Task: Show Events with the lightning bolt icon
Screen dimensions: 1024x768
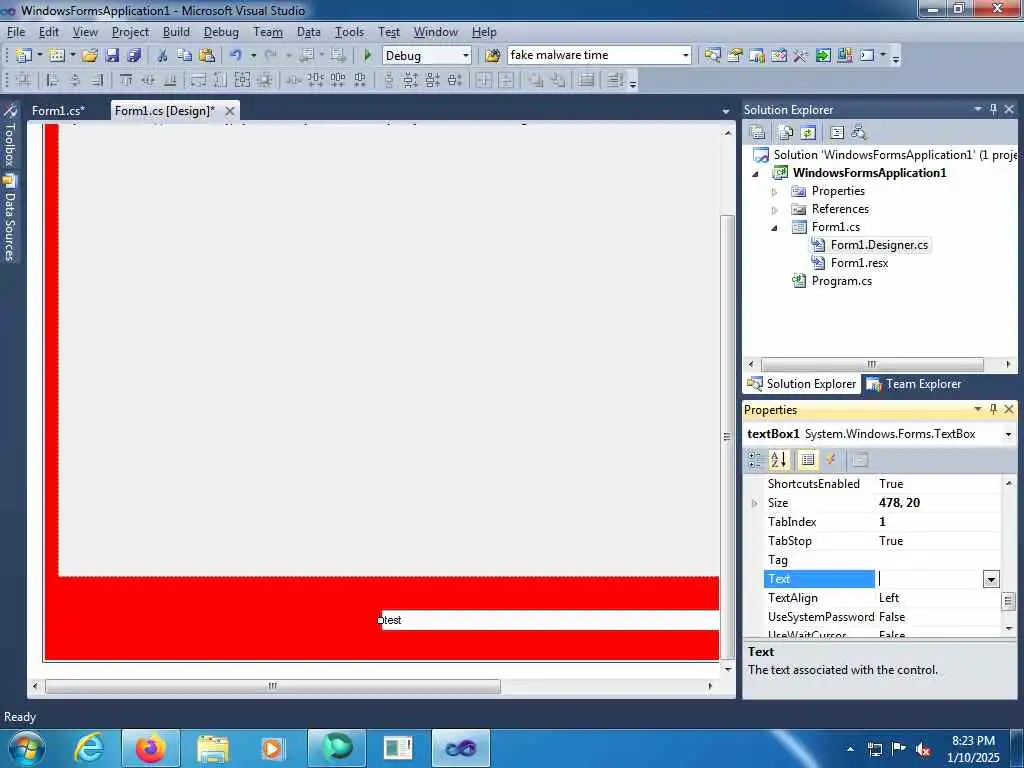Action: click(x=831, y=460)
